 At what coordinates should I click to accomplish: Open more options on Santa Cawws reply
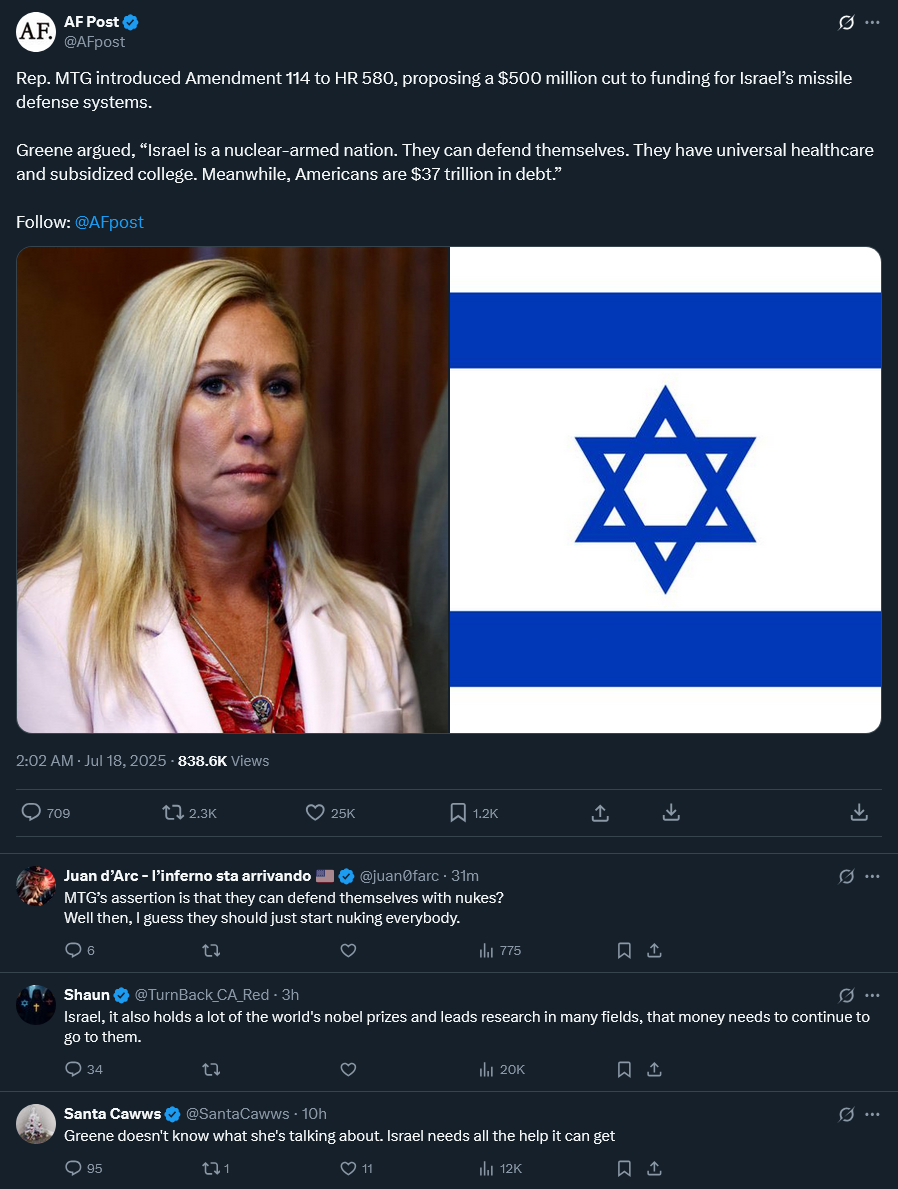pyautogui.click(x=872, y=1115)
